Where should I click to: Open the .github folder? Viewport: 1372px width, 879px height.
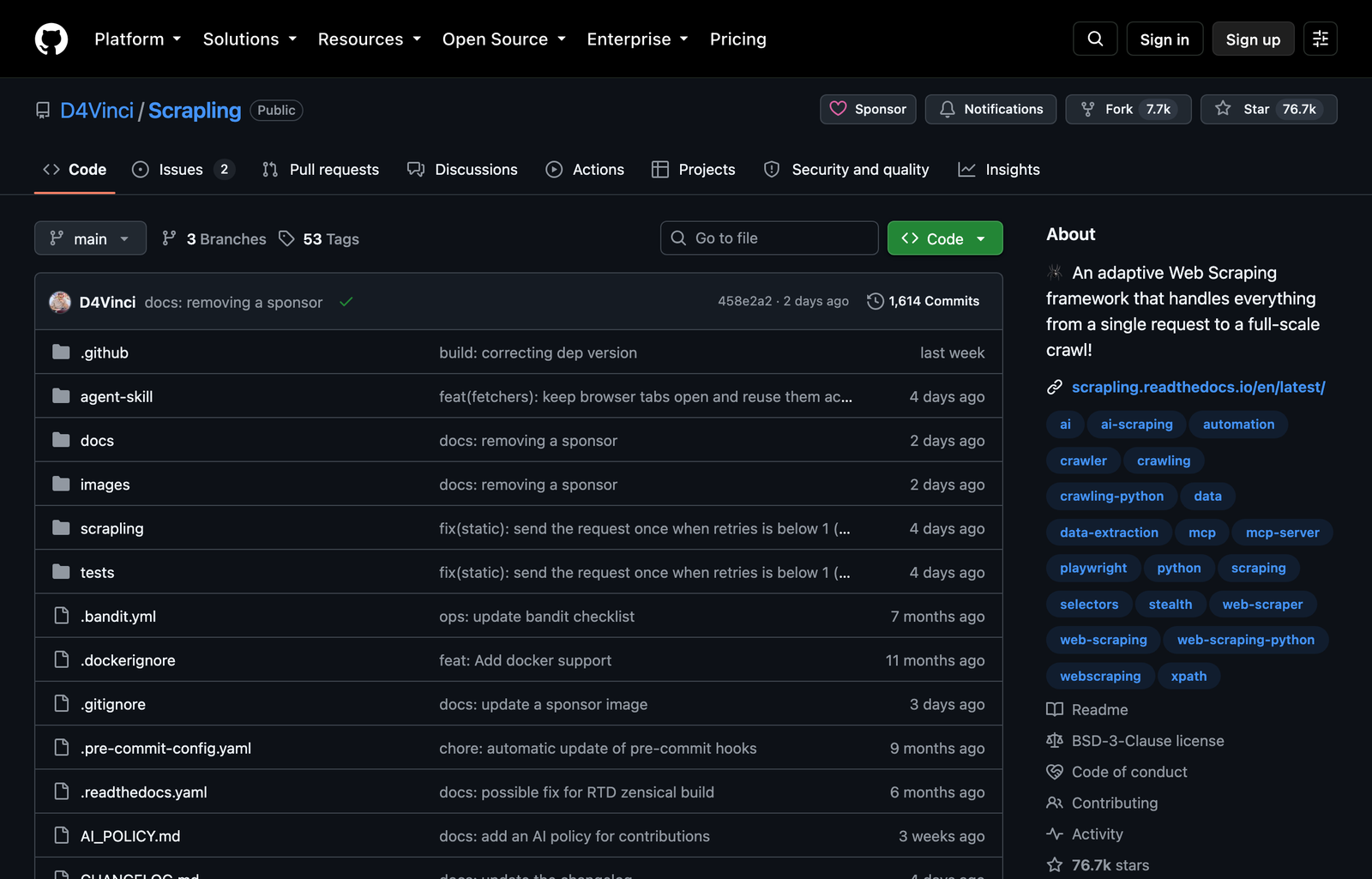pyautogui.click(x=105, y=352)
